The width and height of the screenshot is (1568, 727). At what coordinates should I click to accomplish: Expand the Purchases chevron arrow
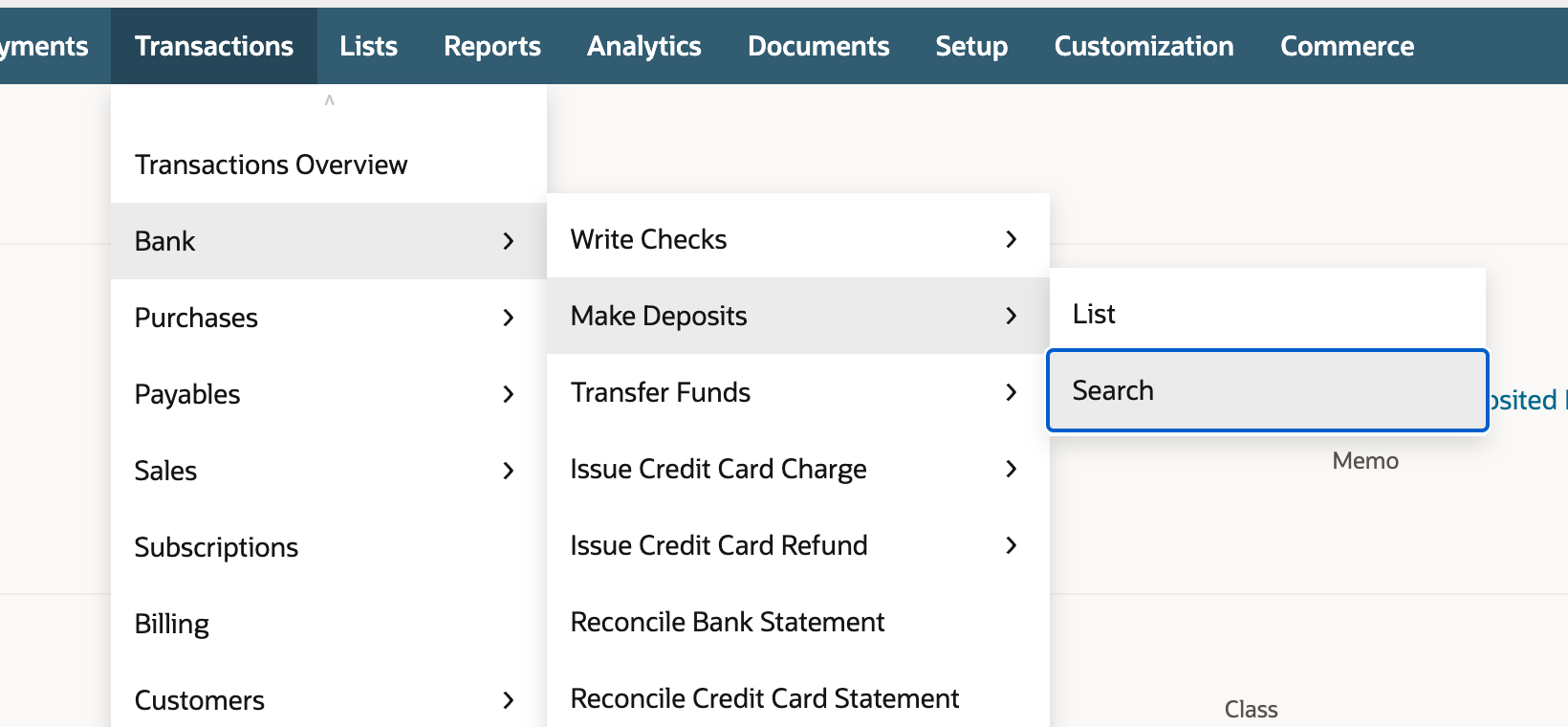[509, 318]
